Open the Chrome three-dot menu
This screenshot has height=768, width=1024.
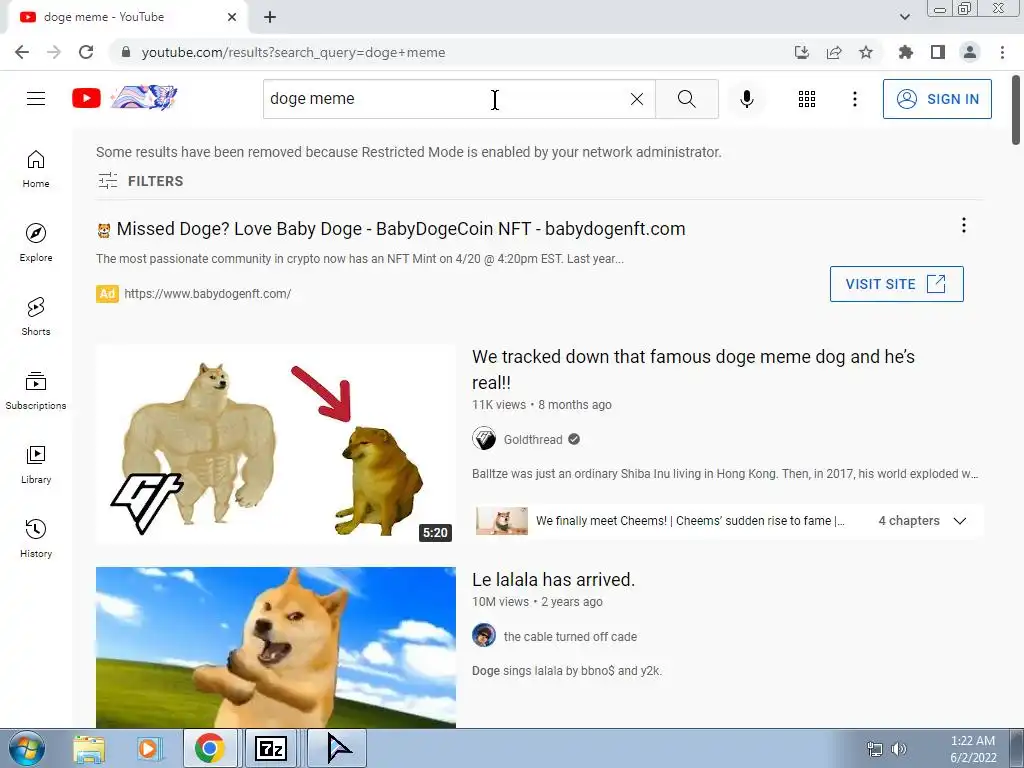click(1002, 52)
